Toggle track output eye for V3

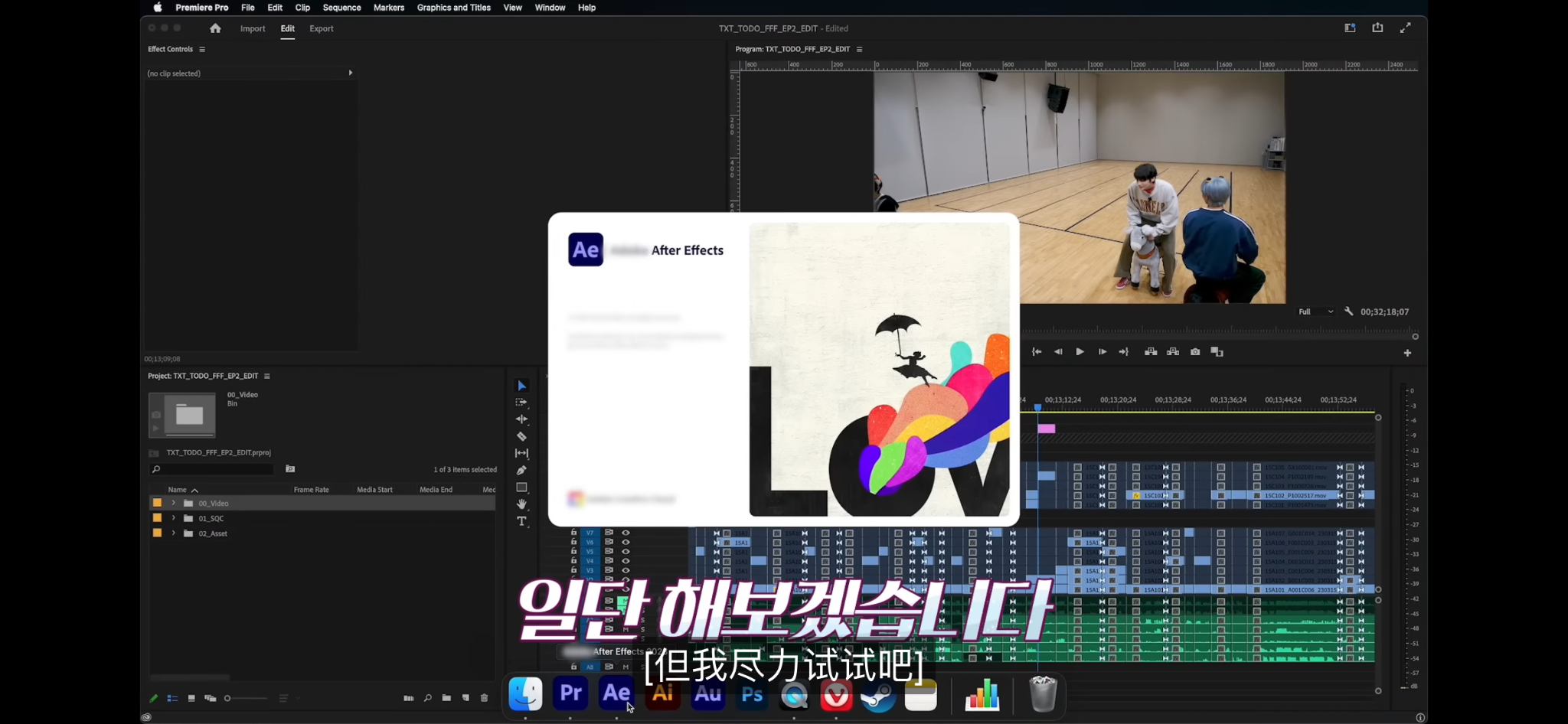[x=626, y=570]
